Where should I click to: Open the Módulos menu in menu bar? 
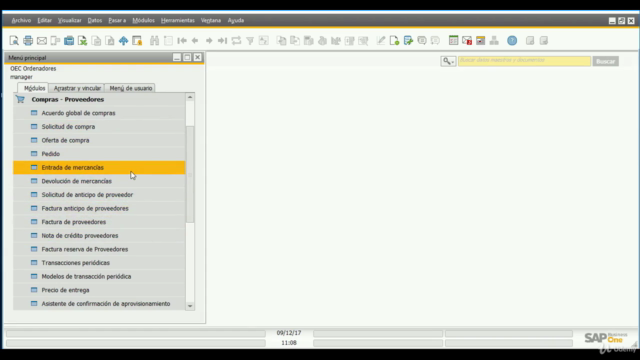(143, 20)
